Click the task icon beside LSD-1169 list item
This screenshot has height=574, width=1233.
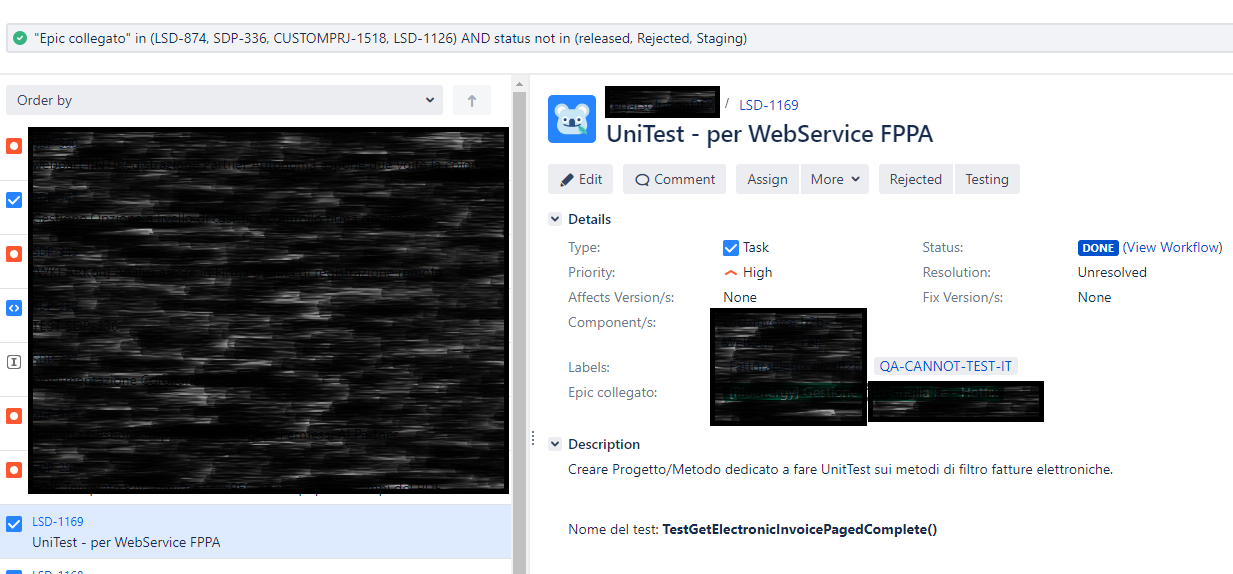[x=14, y=523]
